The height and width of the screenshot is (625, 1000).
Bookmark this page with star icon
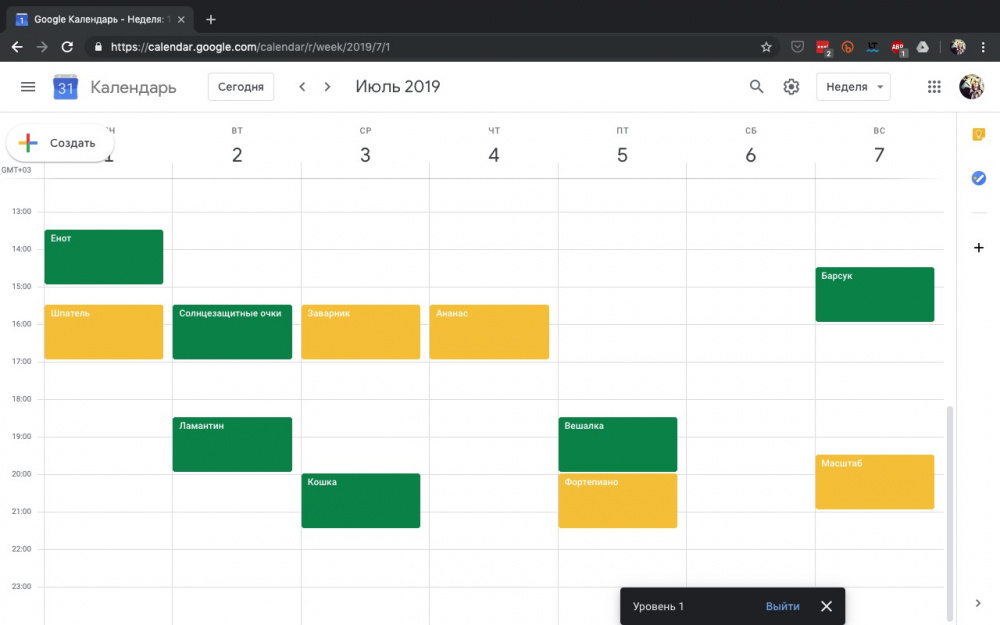tap(766, 47)
